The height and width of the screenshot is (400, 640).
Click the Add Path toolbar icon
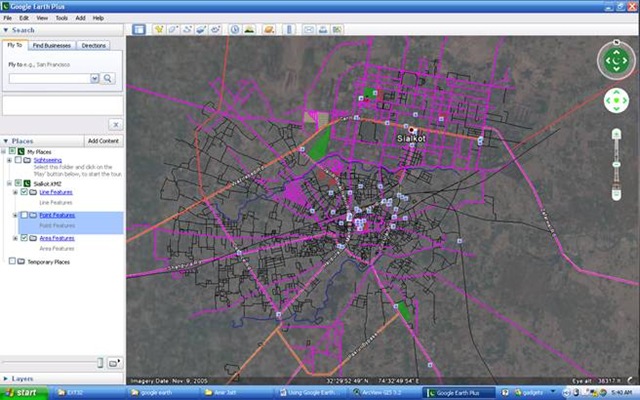(187, 29)
